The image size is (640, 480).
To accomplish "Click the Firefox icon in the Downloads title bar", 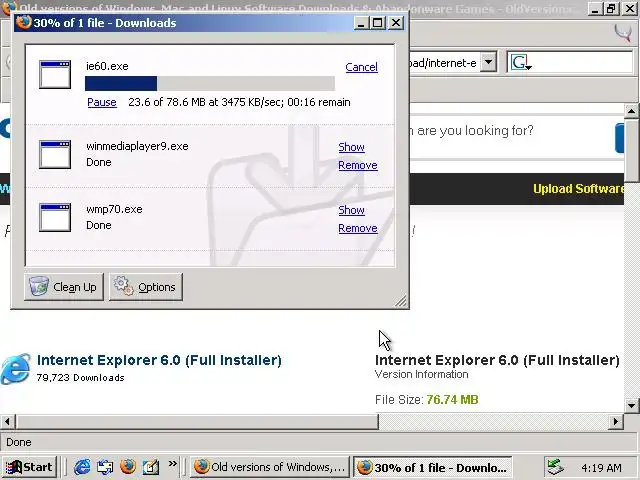I will 23,22.
